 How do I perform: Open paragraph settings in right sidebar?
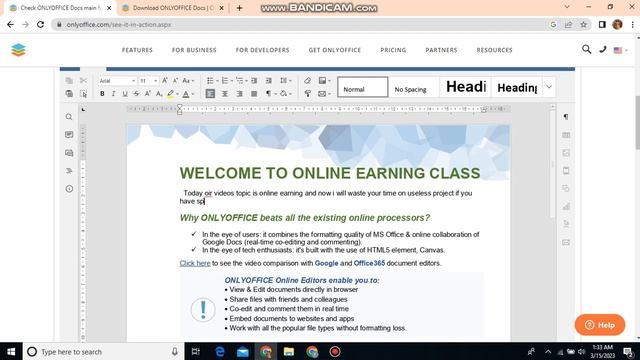pyautogui.click(x=566, y=117)
